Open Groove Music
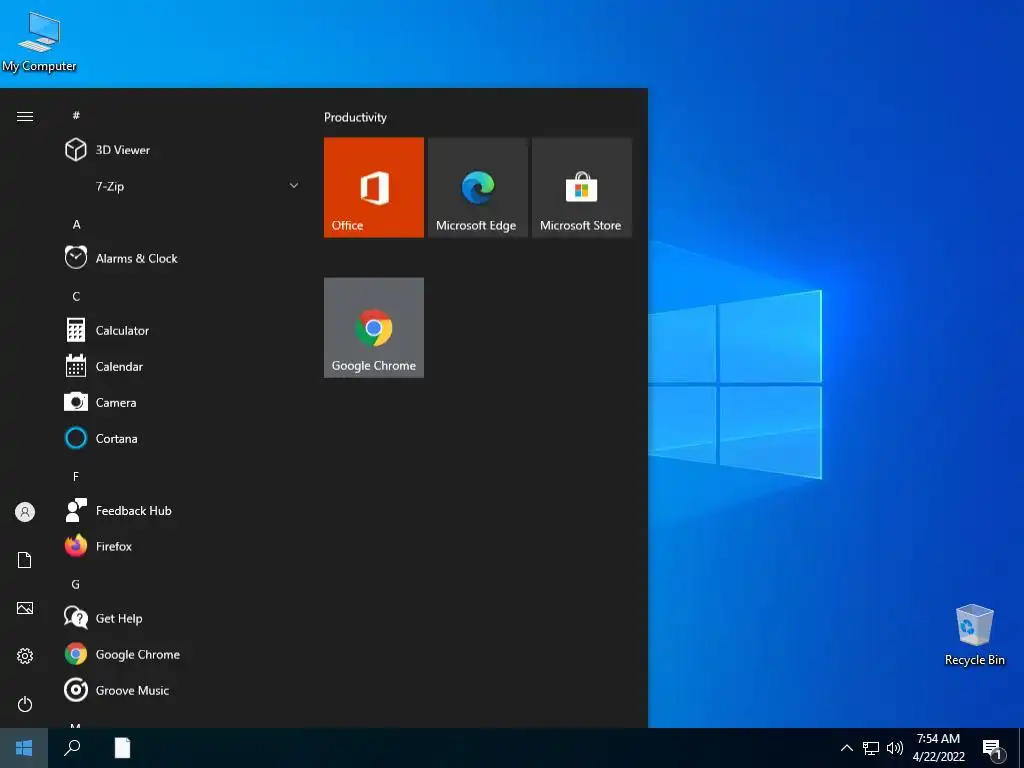1024x768 pixels. point(183,690)
